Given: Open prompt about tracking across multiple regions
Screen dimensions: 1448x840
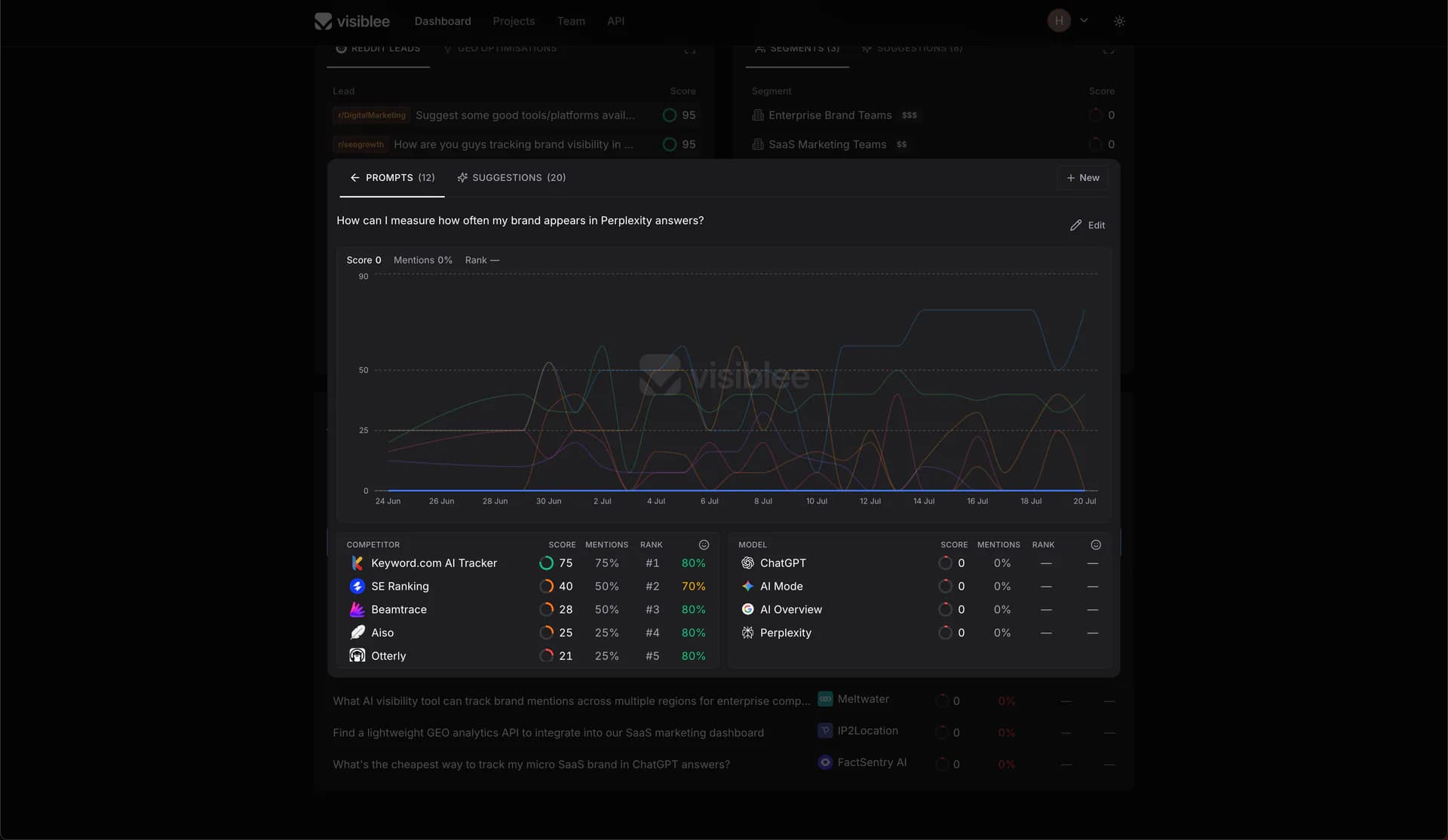Looking at the screenshot, I should pyautogui.click(x=572, y=701).
